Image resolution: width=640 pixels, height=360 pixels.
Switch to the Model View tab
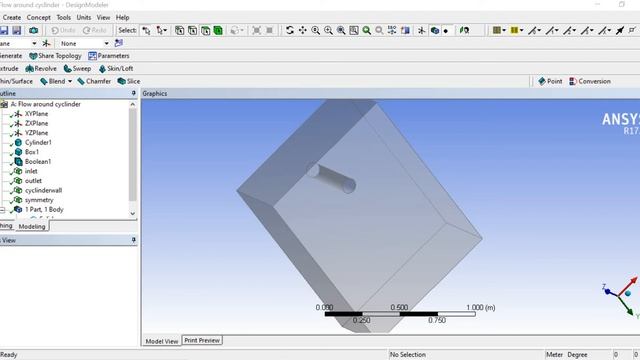pyautogui.click(x=162, y=341)
